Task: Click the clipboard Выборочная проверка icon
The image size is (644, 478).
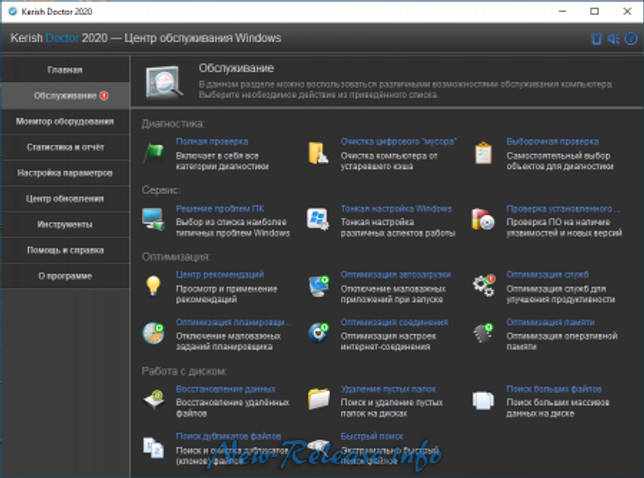Action: coord(483,153)
